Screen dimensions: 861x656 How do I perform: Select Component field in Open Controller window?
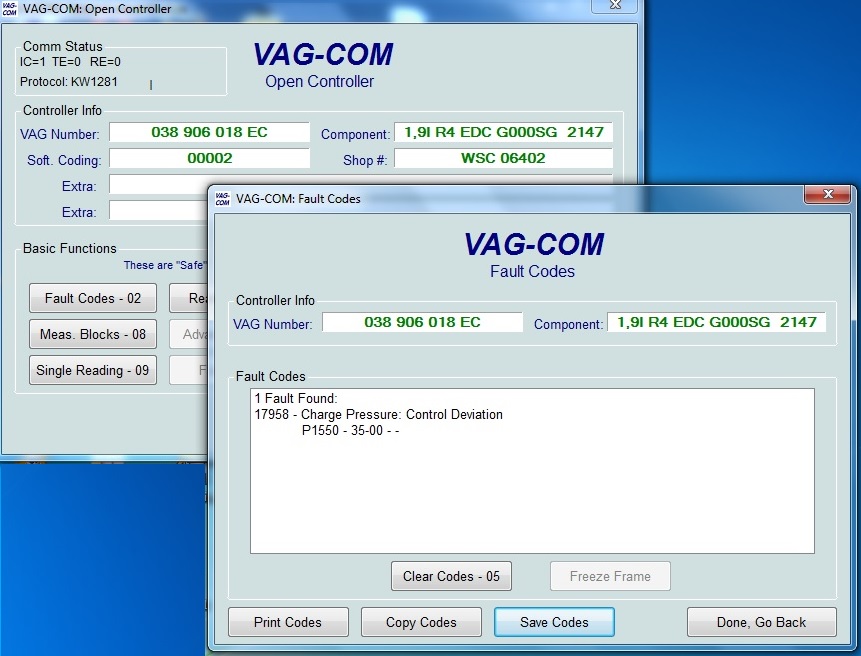click(x=503, y=132)
